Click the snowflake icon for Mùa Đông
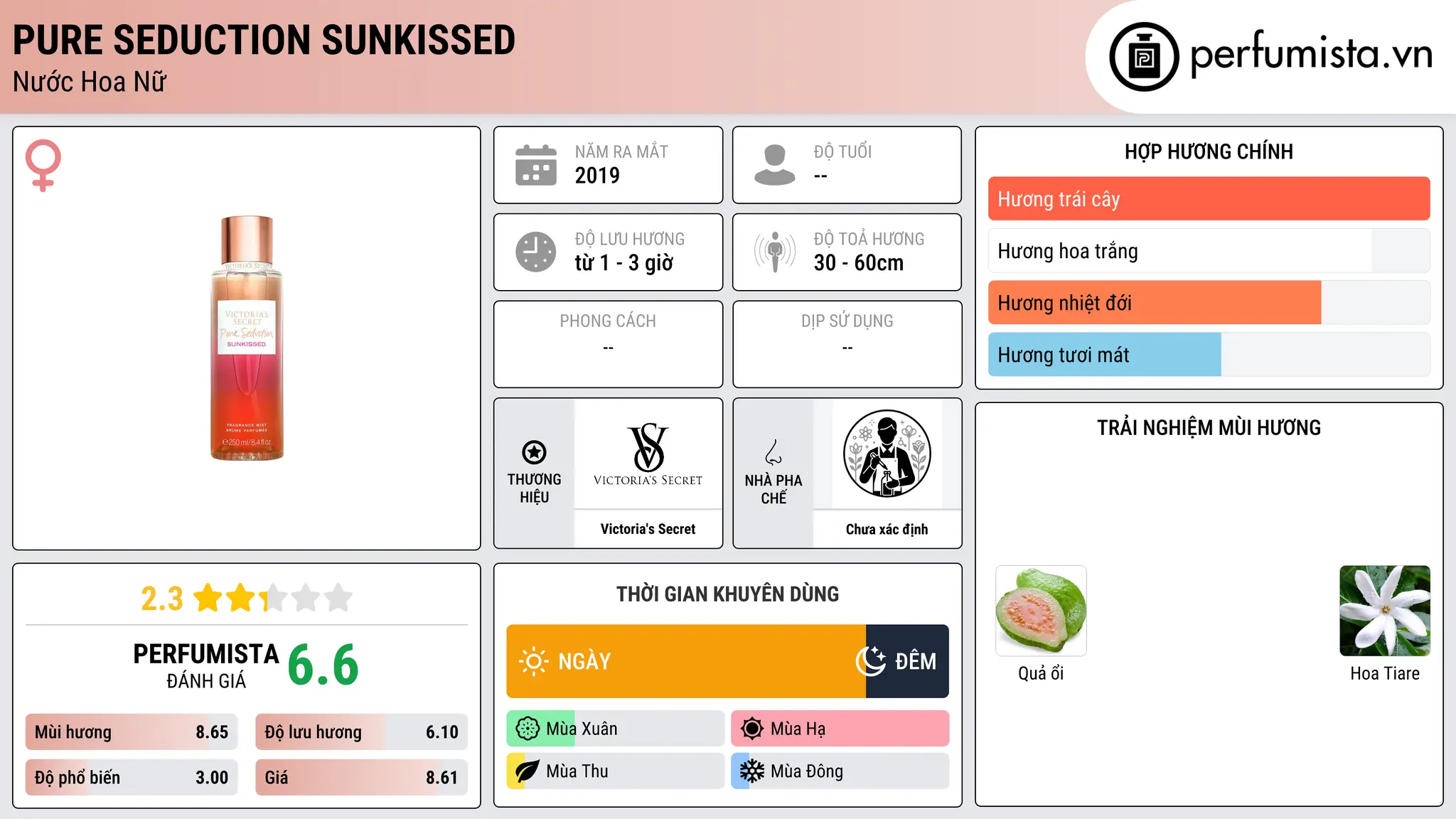The height and width of the screenshot is (819, 1456). [752, 771]
